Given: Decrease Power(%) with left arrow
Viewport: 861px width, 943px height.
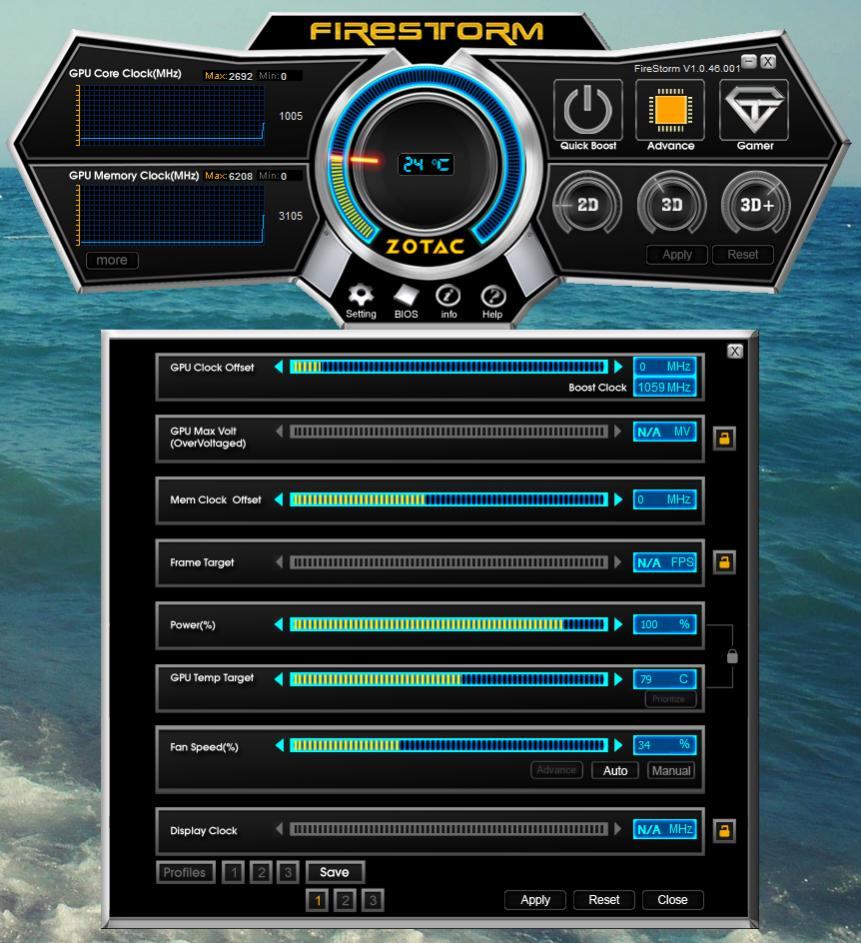Looking at the screenshot, I should [278, 624].
